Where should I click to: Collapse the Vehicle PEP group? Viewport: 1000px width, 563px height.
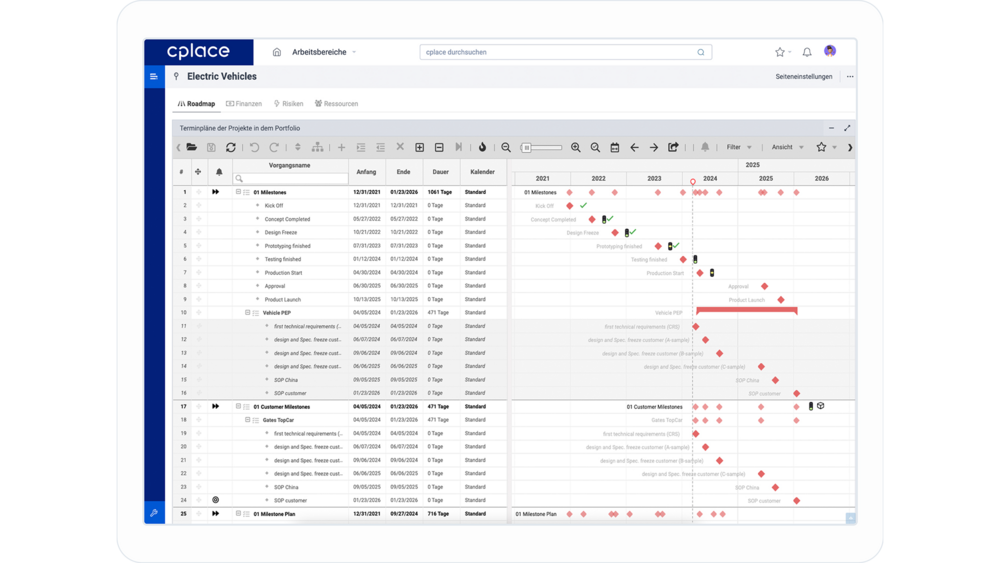tap(248, 313)
